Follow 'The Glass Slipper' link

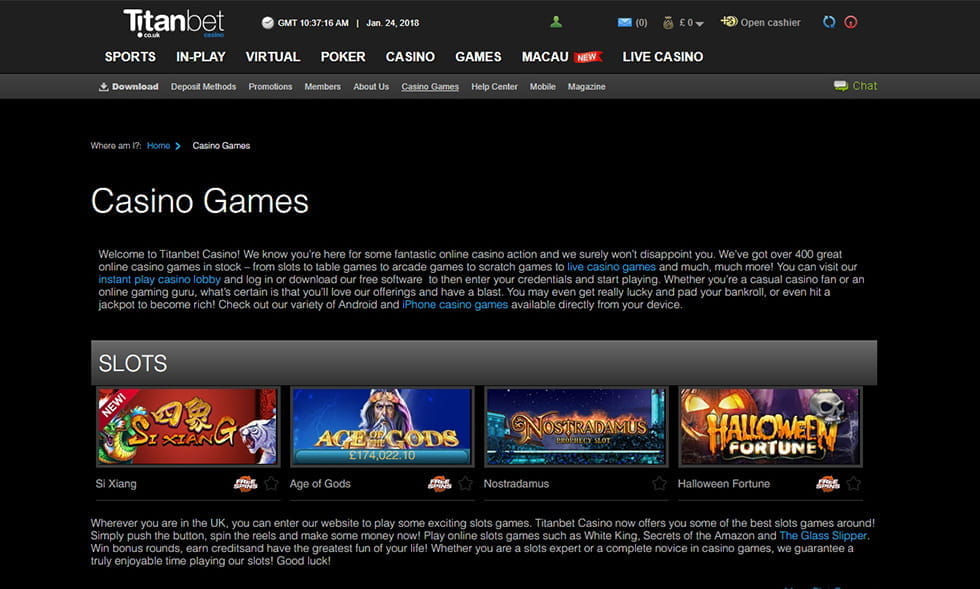pyautogui.click(x=823, y=536)
